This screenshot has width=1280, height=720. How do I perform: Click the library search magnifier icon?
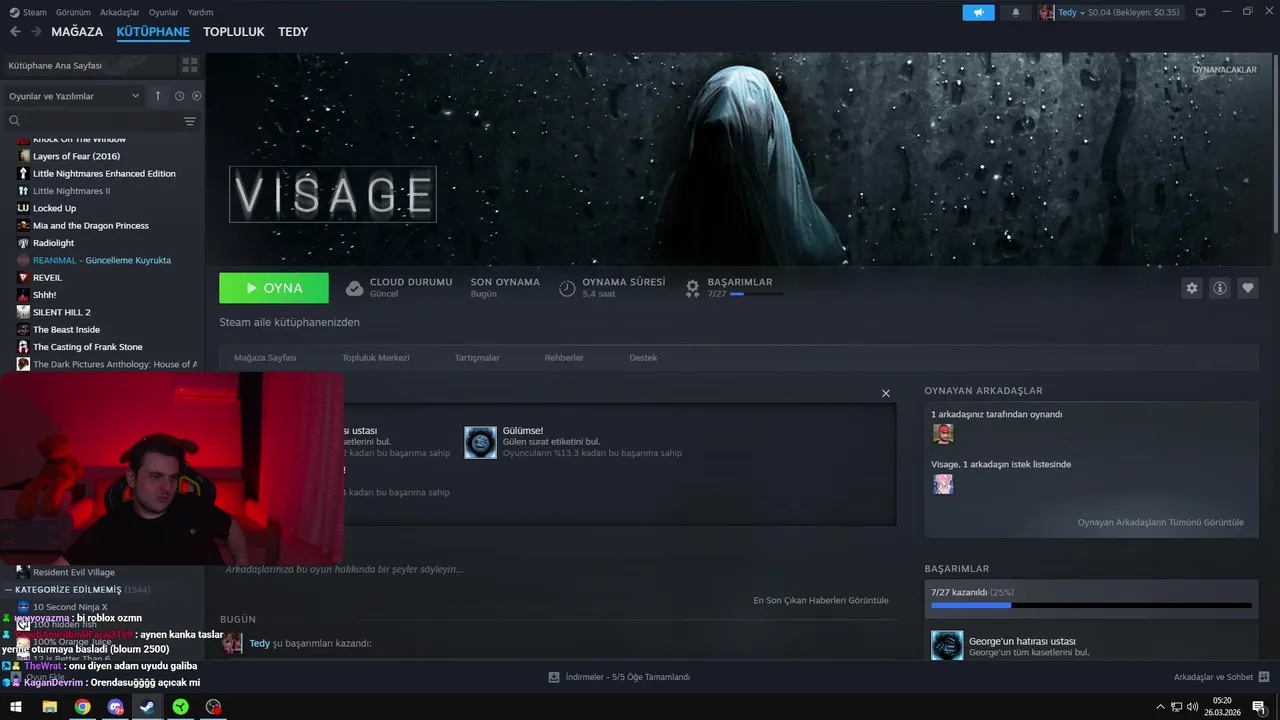[x=14, y=121]
